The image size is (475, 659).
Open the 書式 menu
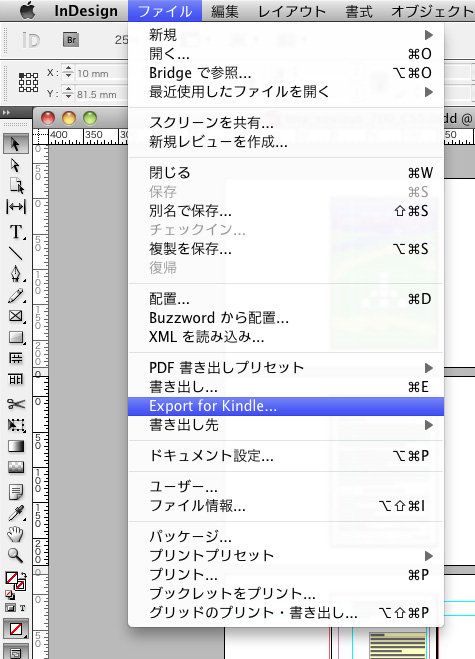[359, 11]
